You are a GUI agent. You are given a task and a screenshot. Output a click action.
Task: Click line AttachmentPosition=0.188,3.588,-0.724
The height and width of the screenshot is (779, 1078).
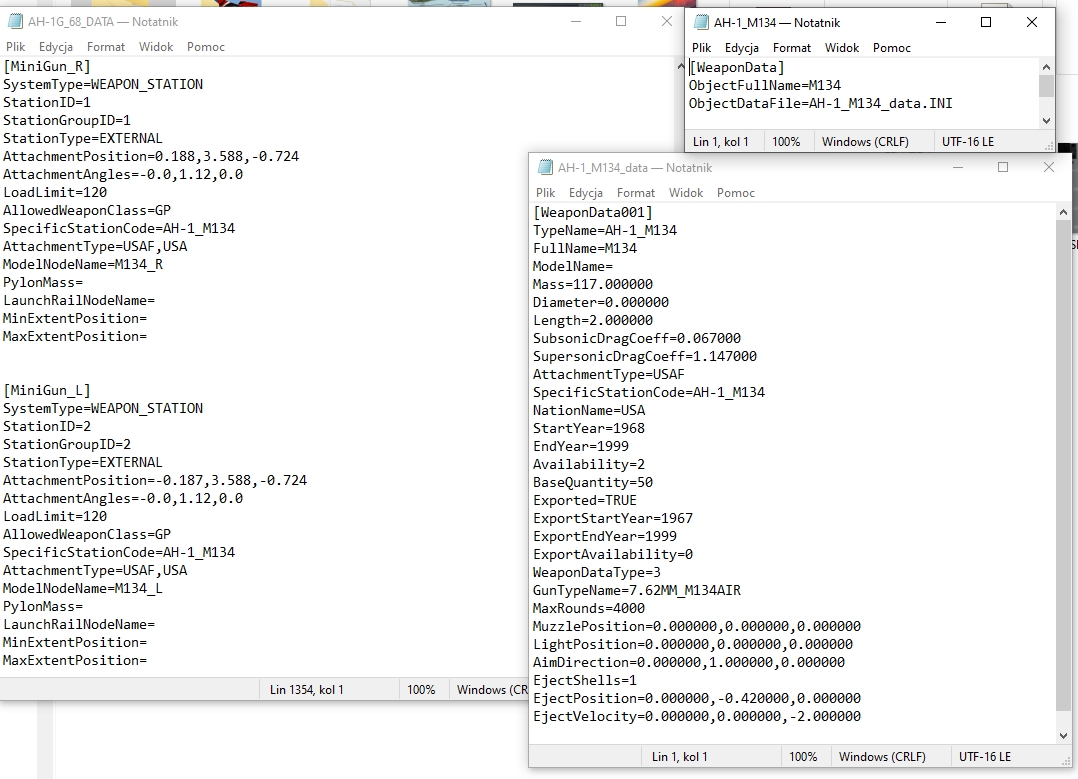click(x=151, y=156)
